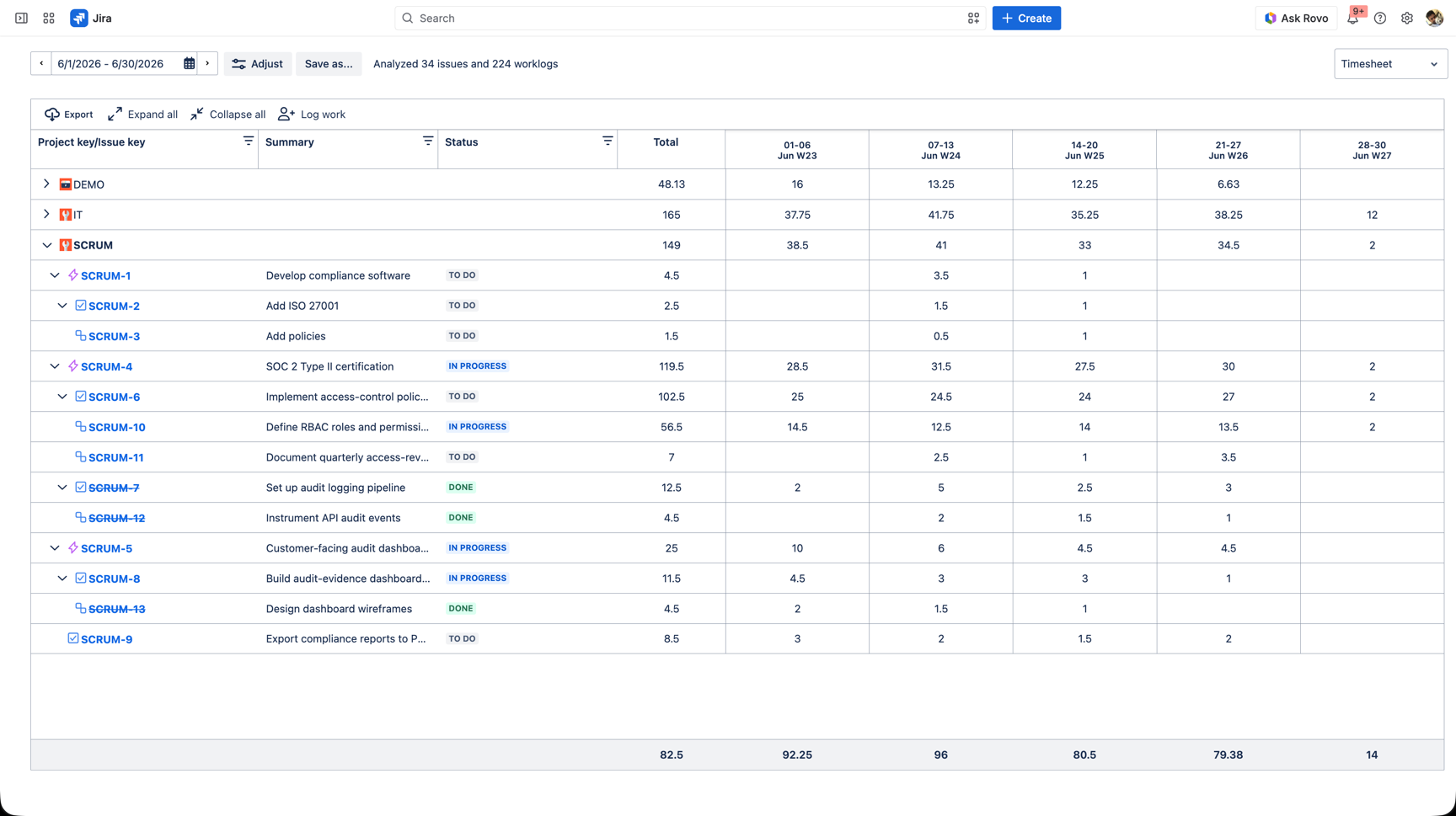Go to the previous date period
Screen dimensions: 1456x816
[x=41, y=64]
